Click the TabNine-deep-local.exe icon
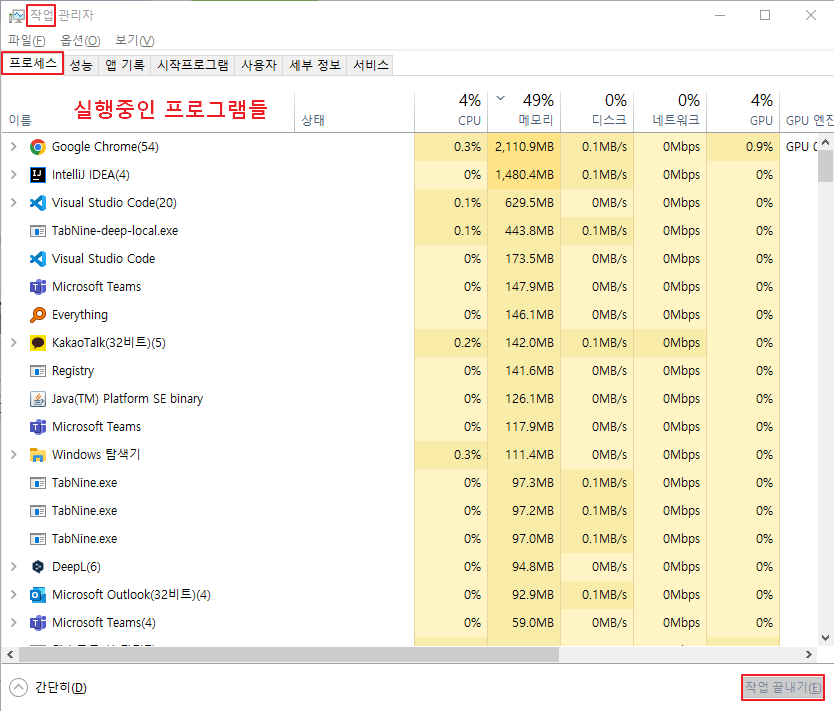This screenshot has height=711, width=834. point(38,231)
